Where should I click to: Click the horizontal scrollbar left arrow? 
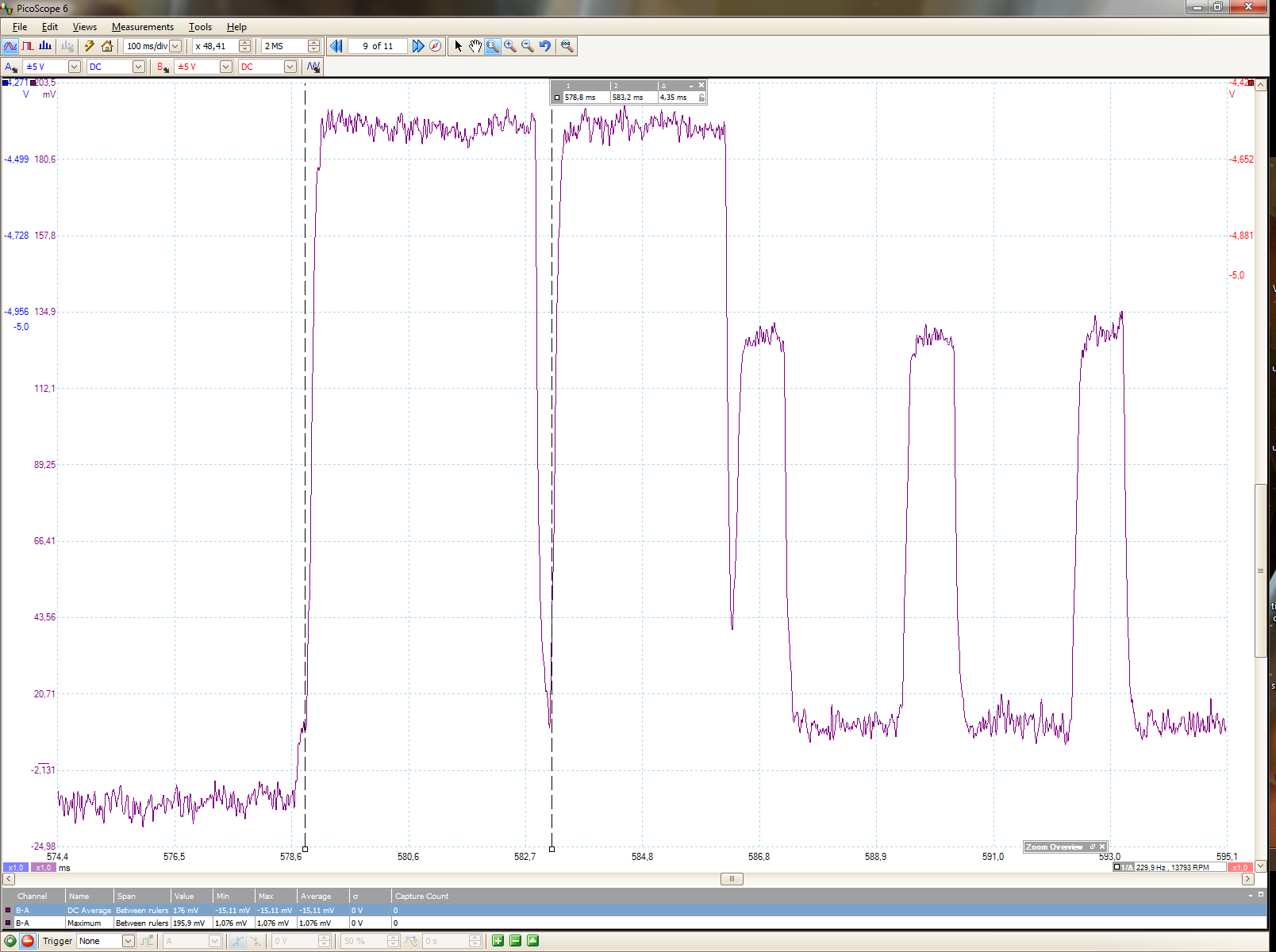[x=9, y=878]
